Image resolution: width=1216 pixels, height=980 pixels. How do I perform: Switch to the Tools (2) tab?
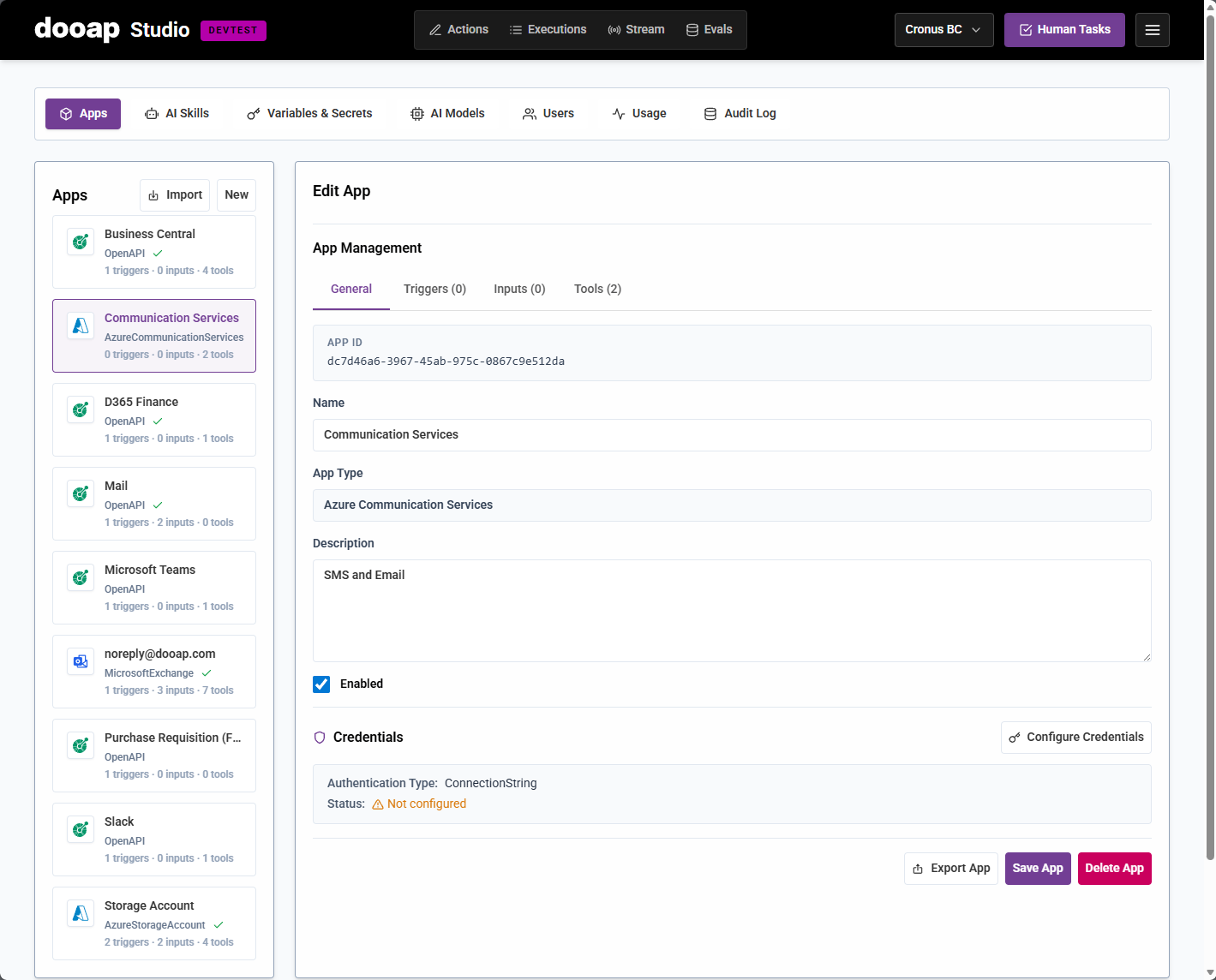point(597,290)
